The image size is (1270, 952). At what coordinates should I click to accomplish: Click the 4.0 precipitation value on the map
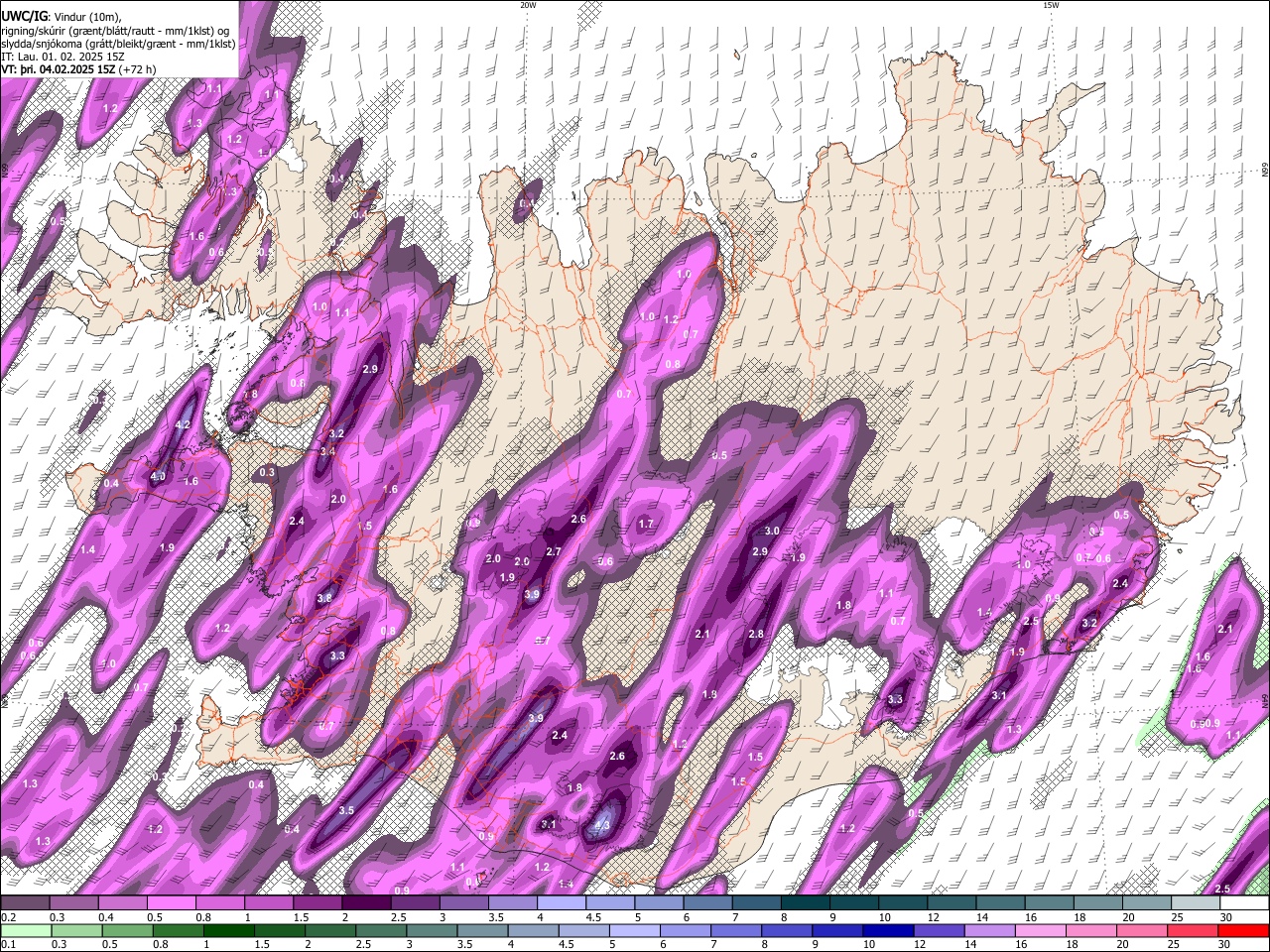point(158,477)
